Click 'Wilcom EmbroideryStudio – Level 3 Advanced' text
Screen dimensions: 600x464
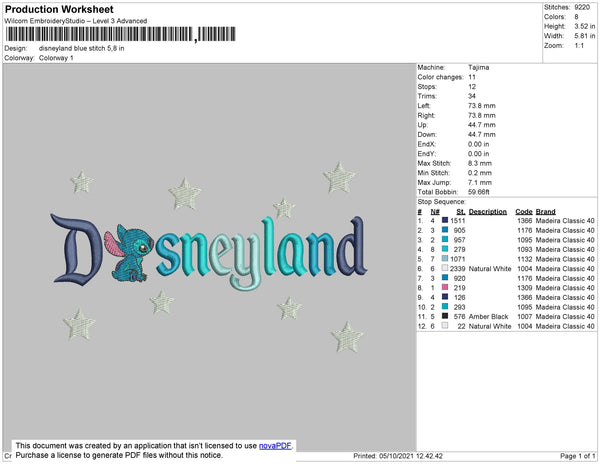(76, 21)
